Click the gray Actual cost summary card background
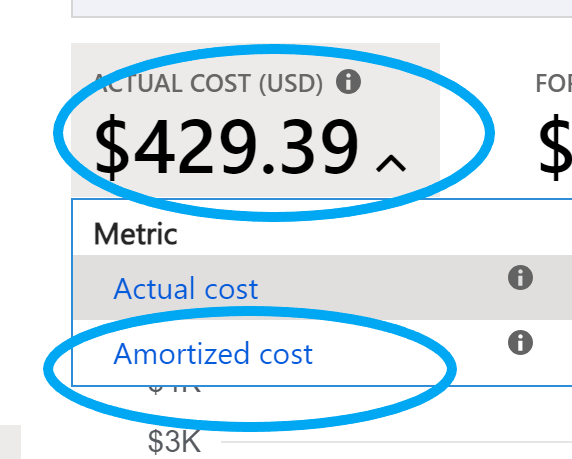Screen dimensions: 572x459 coord(255,120)
